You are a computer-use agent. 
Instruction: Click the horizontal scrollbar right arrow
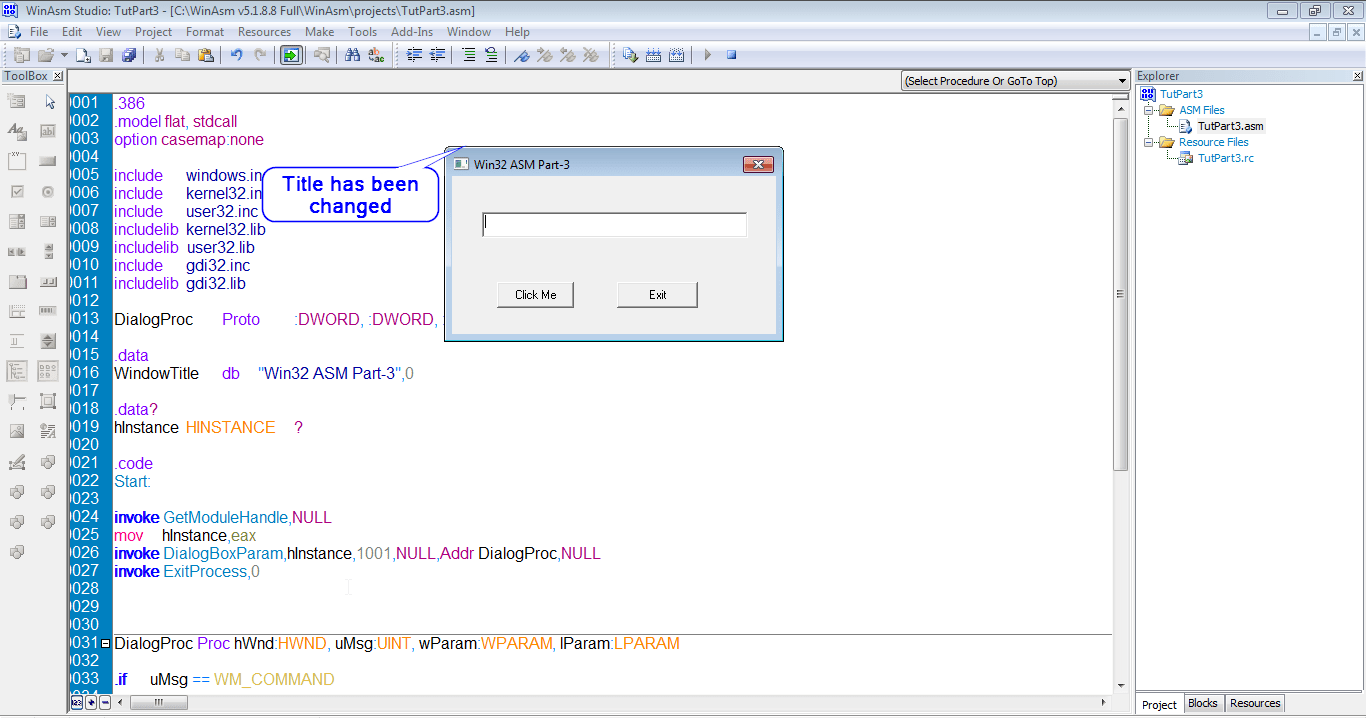(x=1105, y=703)
